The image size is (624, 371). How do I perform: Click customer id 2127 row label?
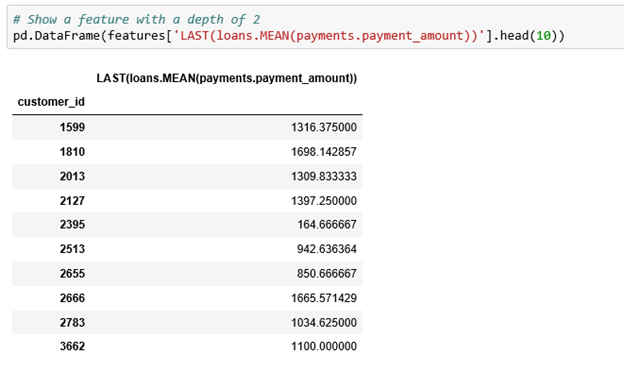coord(72,201)
